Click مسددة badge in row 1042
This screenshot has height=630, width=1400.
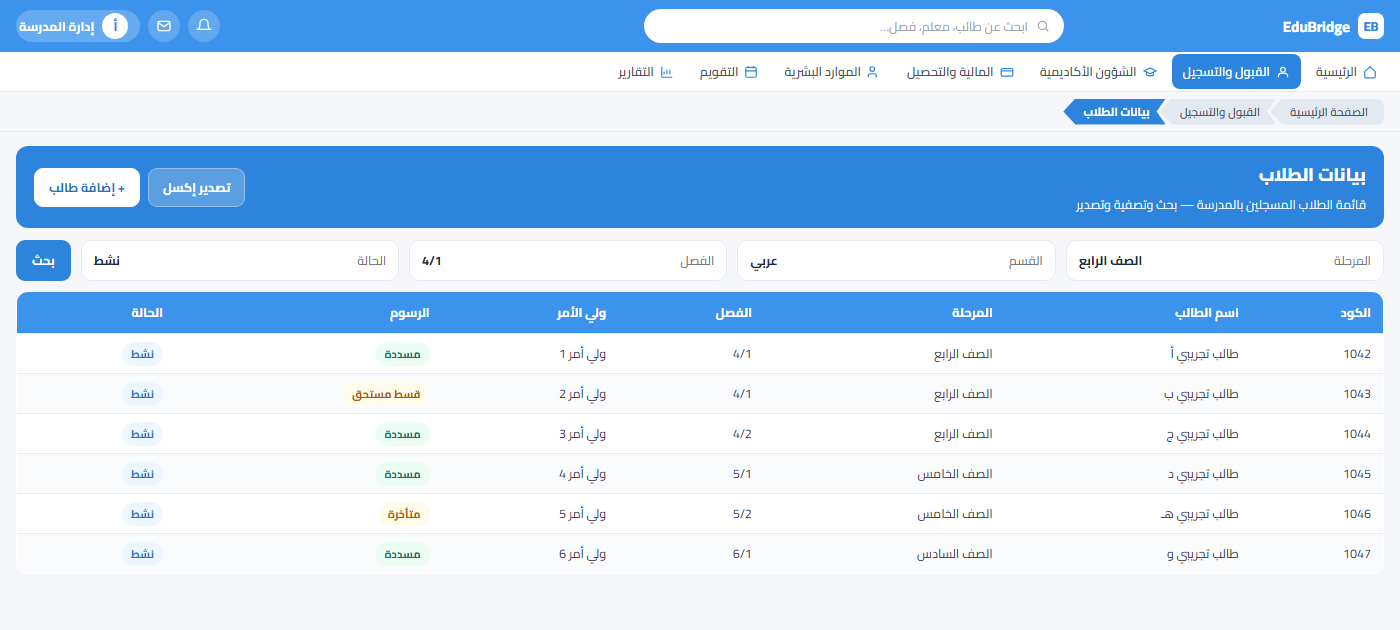(x=402, y=354)
